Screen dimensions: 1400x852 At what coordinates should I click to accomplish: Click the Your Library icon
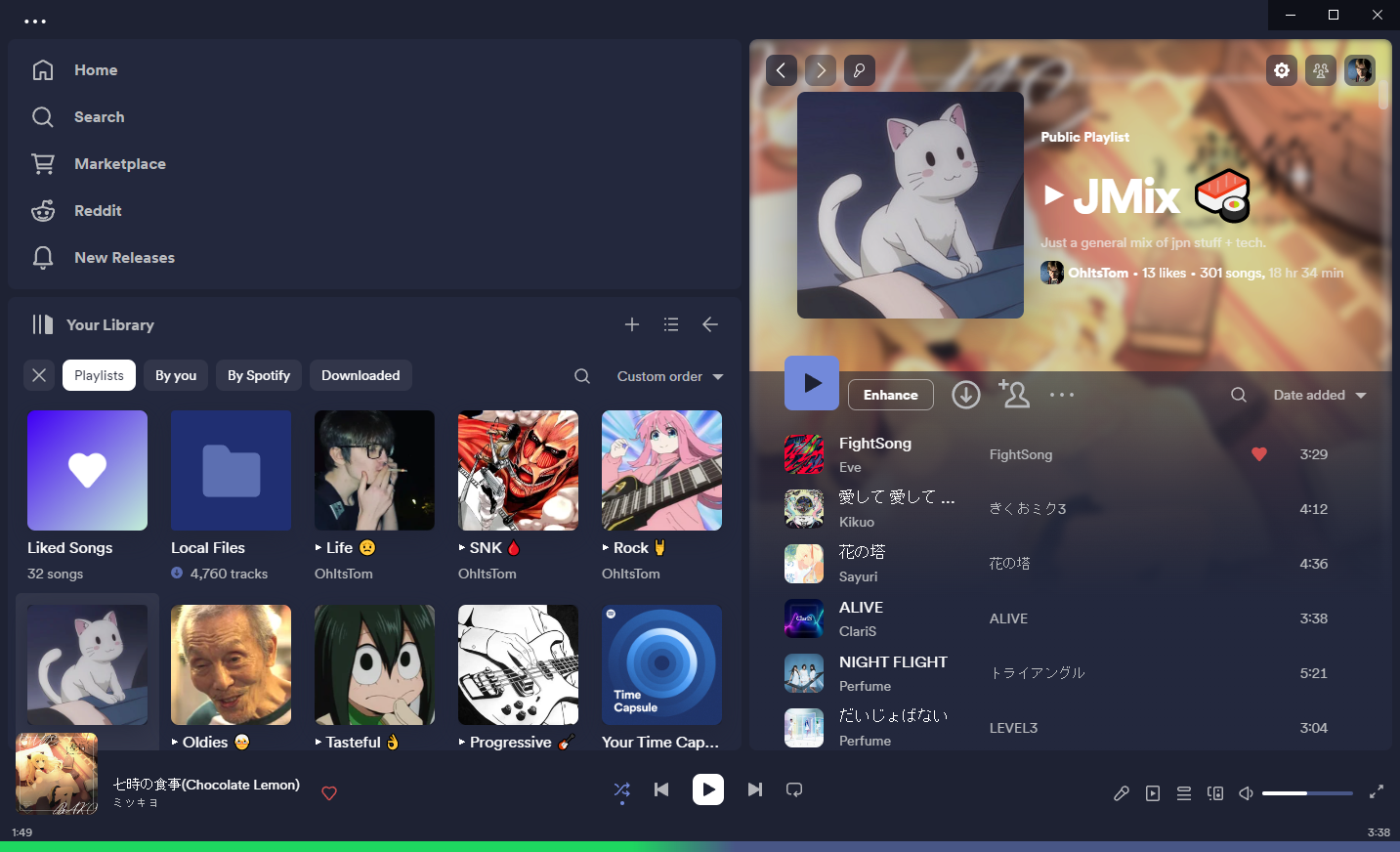tap(43, 324)
